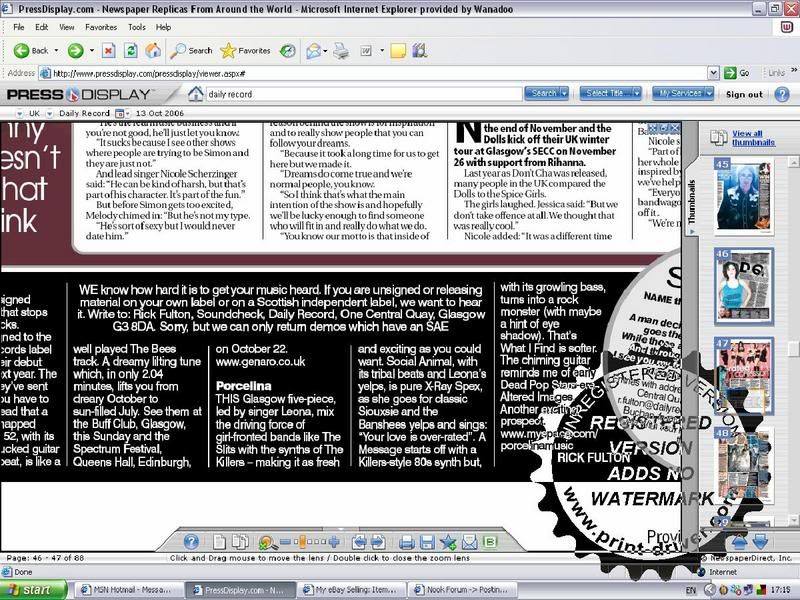
Task: Click the browser Print icon
Action: point(341,51)
